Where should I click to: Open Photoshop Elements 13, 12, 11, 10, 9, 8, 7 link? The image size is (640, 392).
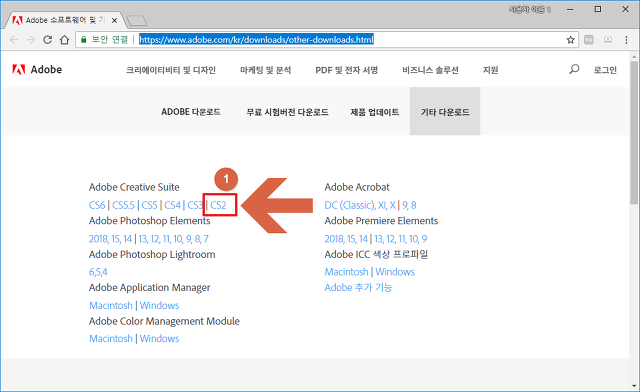[173, 238]
